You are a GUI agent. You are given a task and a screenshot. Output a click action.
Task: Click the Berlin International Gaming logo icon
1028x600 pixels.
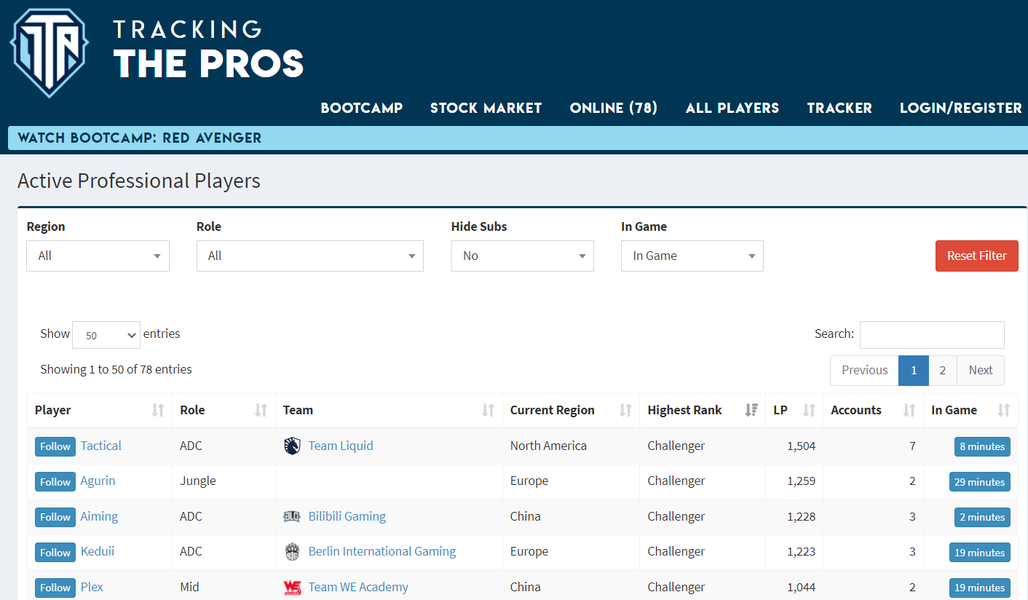[292, 552]
